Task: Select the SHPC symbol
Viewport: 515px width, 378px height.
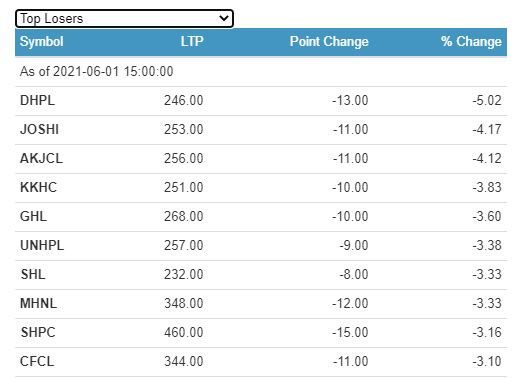Action: 38,332
